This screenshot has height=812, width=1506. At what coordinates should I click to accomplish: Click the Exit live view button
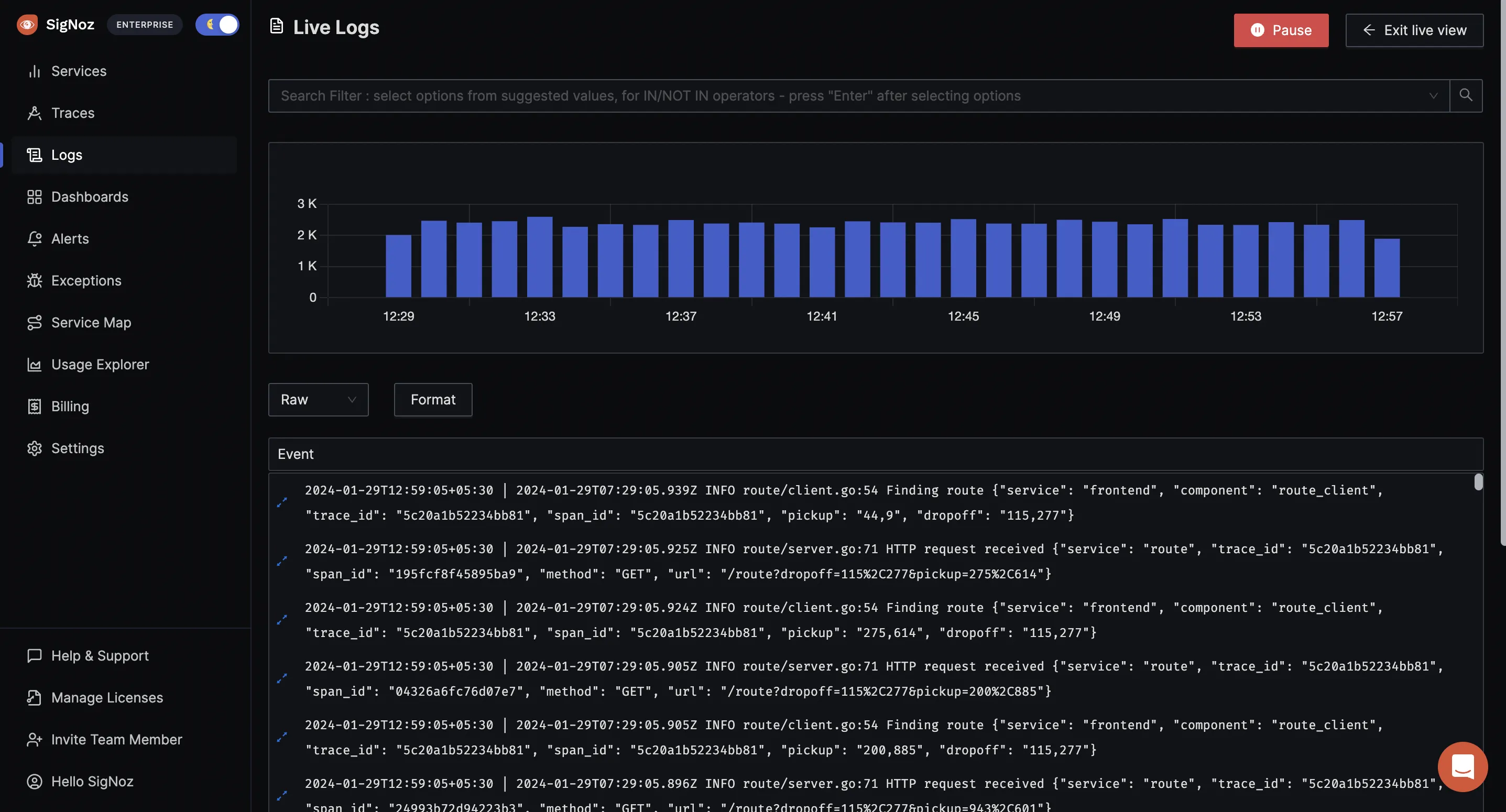pyautogui.click(x=1415, y=30)
